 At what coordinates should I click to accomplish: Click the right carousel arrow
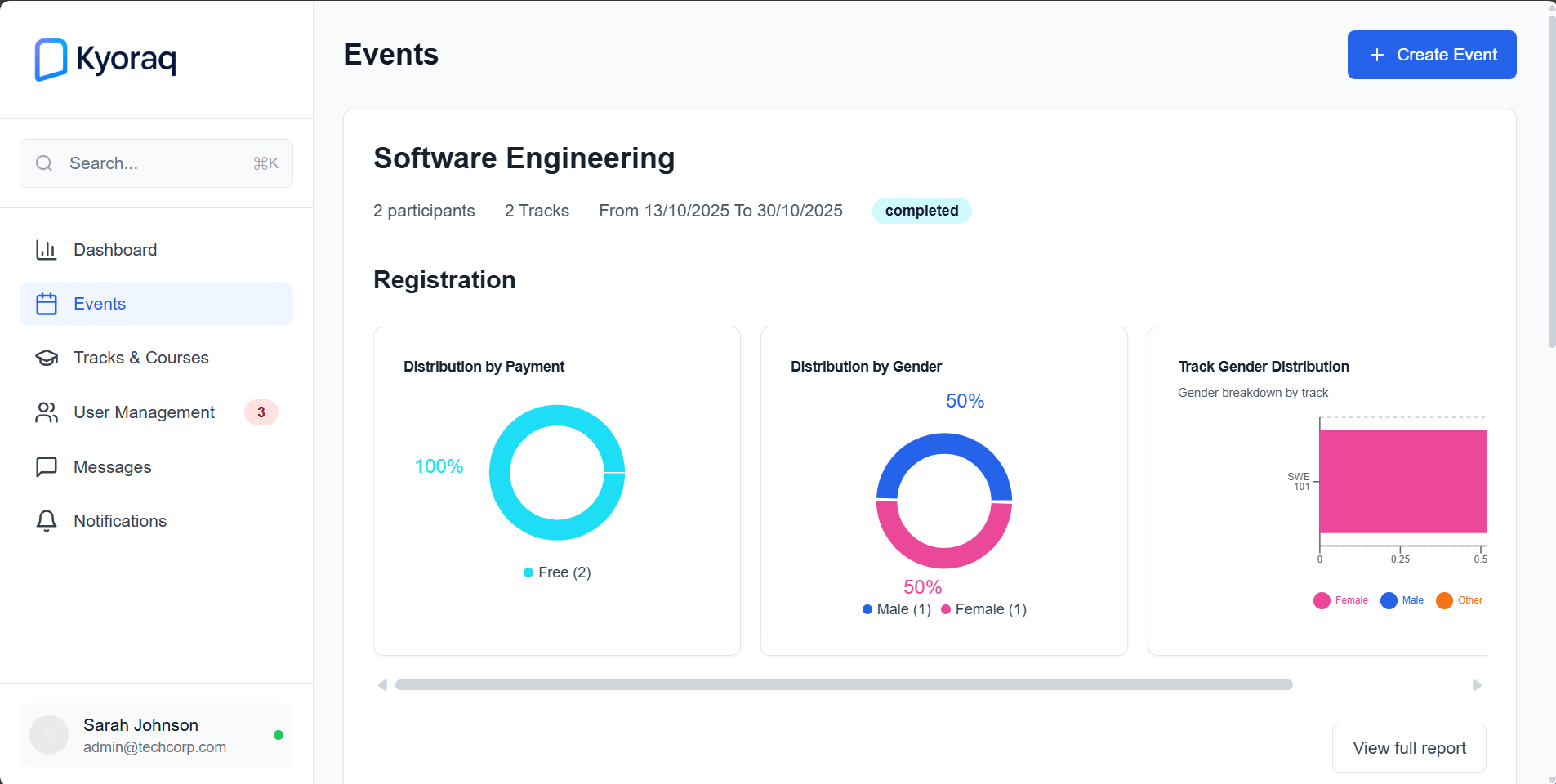(x=1475, y=685)
